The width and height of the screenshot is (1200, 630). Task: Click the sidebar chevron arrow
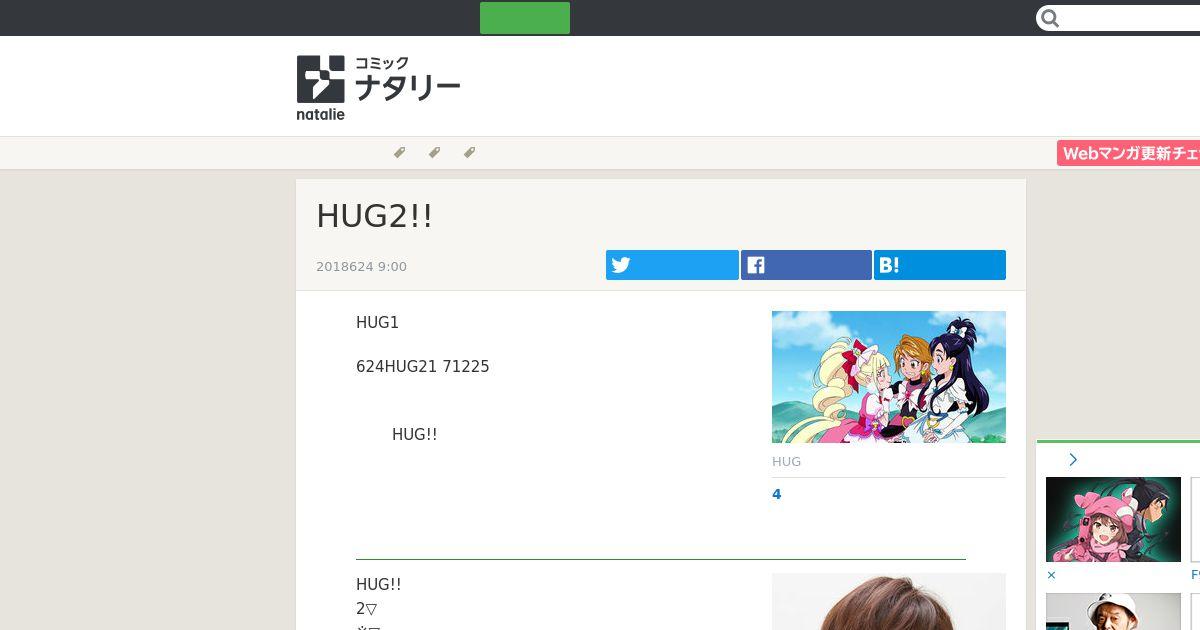tap(1073, 460)
